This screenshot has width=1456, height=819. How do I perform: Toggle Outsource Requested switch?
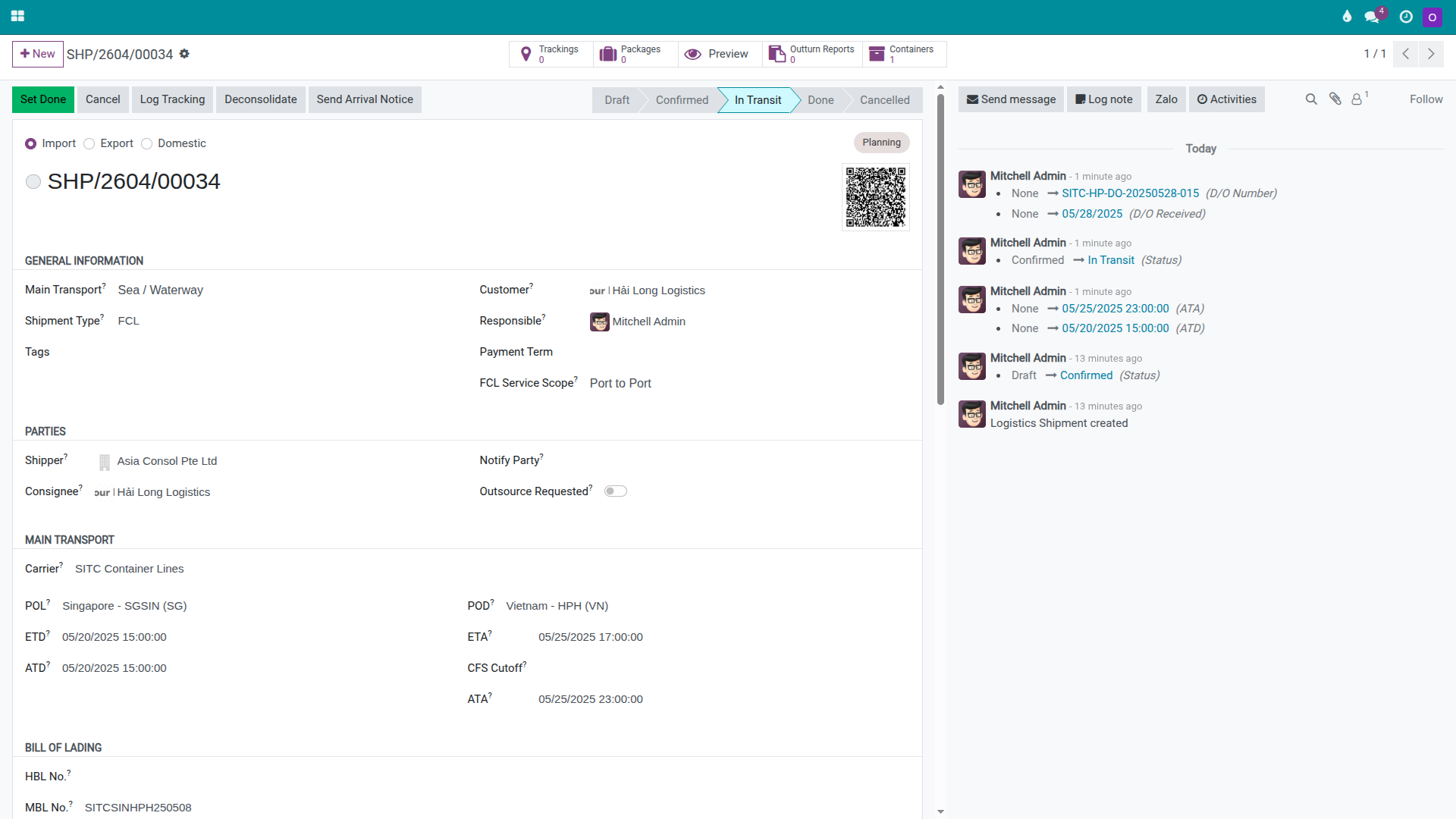coord(616,491)
